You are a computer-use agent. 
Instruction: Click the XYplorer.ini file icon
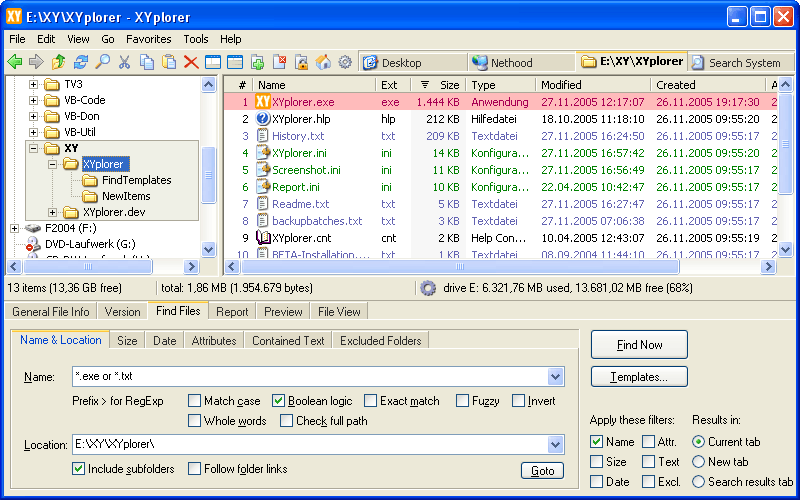[x=262, y=153]
